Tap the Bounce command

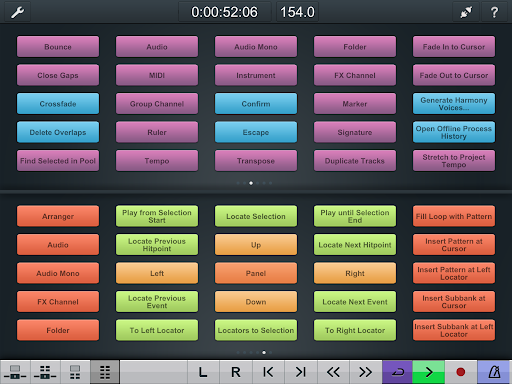tap(58, 47)
